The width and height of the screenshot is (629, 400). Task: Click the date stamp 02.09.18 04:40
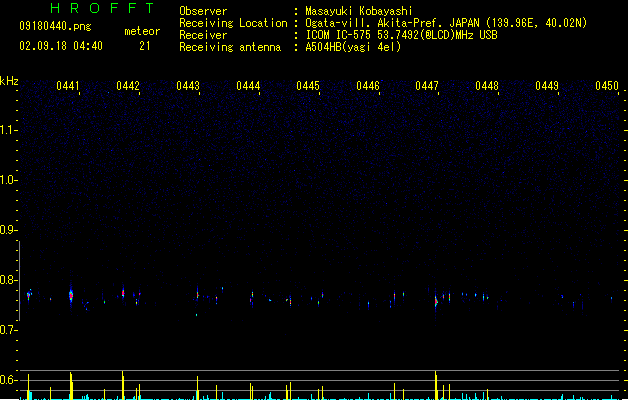(x=61, y=46)
